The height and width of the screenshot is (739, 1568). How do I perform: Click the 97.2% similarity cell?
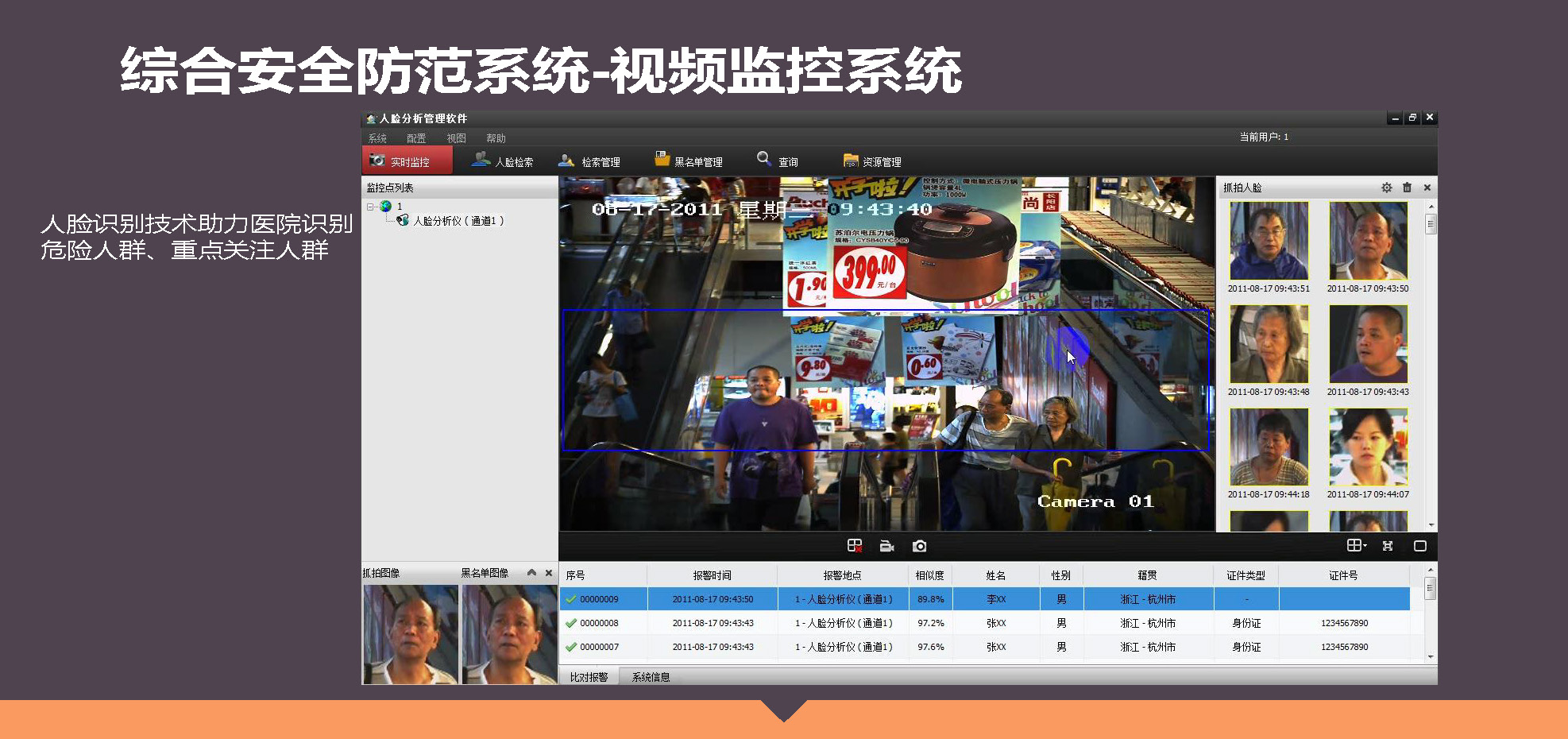930,623
